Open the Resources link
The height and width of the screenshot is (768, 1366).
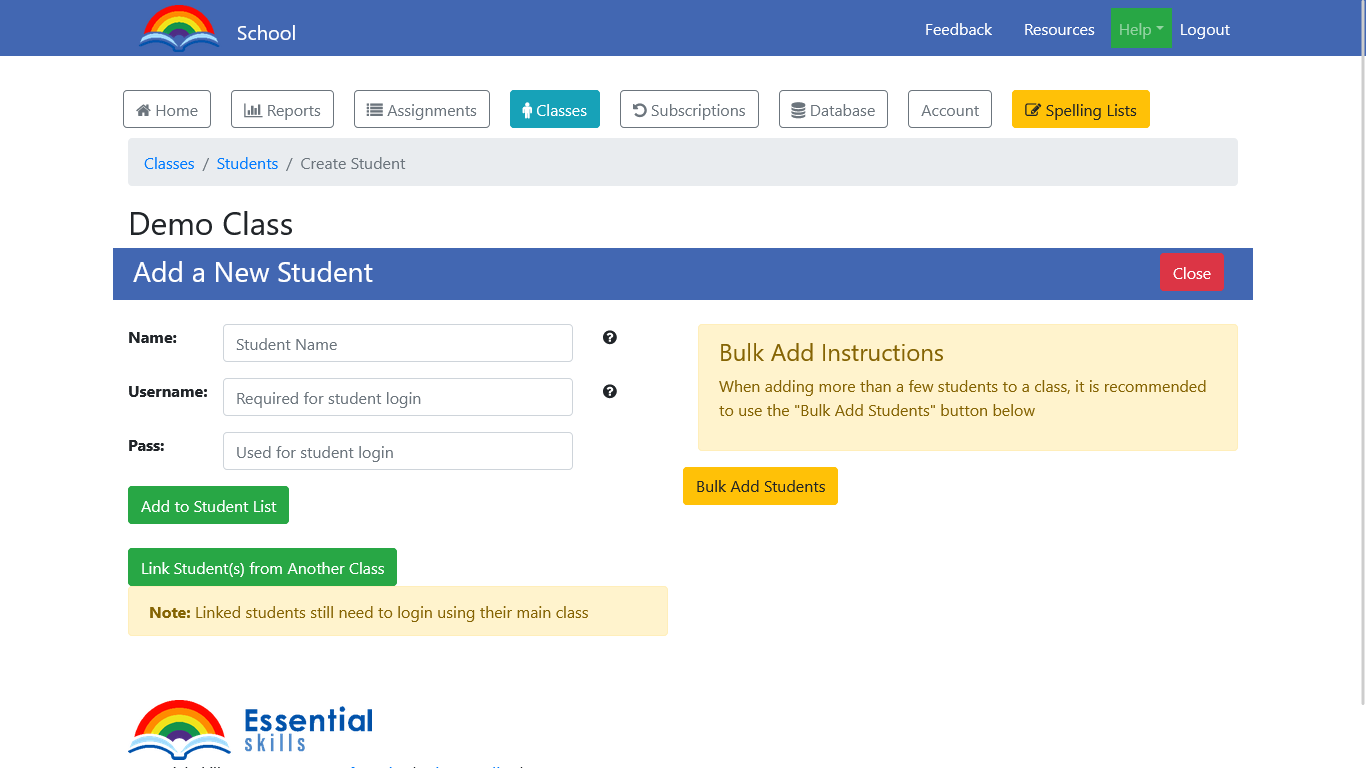point(1059,29)
